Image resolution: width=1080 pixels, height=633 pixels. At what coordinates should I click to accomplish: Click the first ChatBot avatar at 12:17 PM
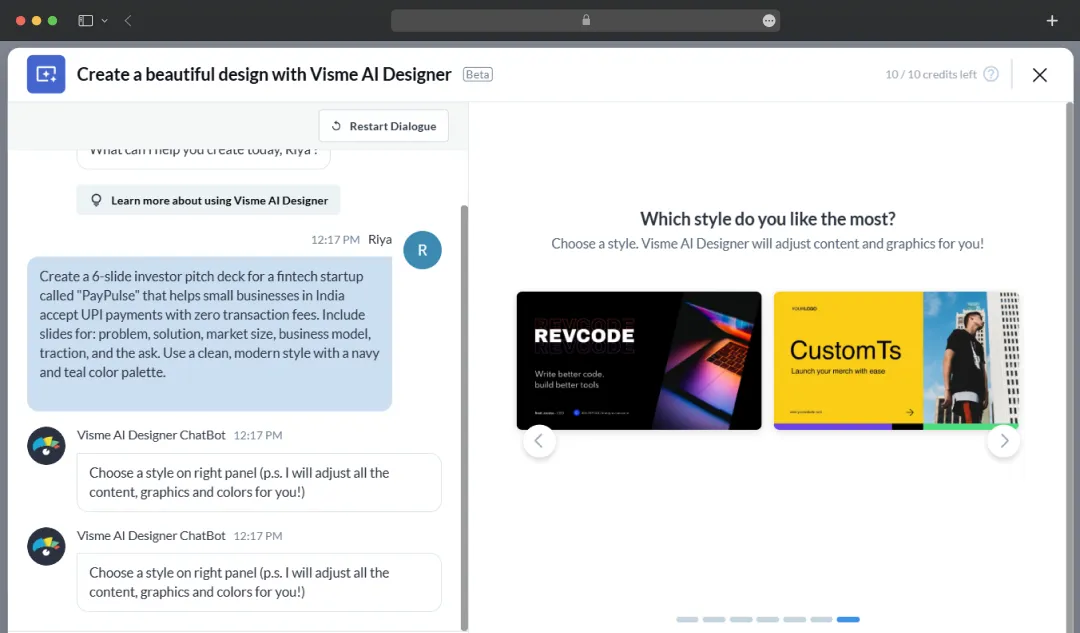click(46, 446)
